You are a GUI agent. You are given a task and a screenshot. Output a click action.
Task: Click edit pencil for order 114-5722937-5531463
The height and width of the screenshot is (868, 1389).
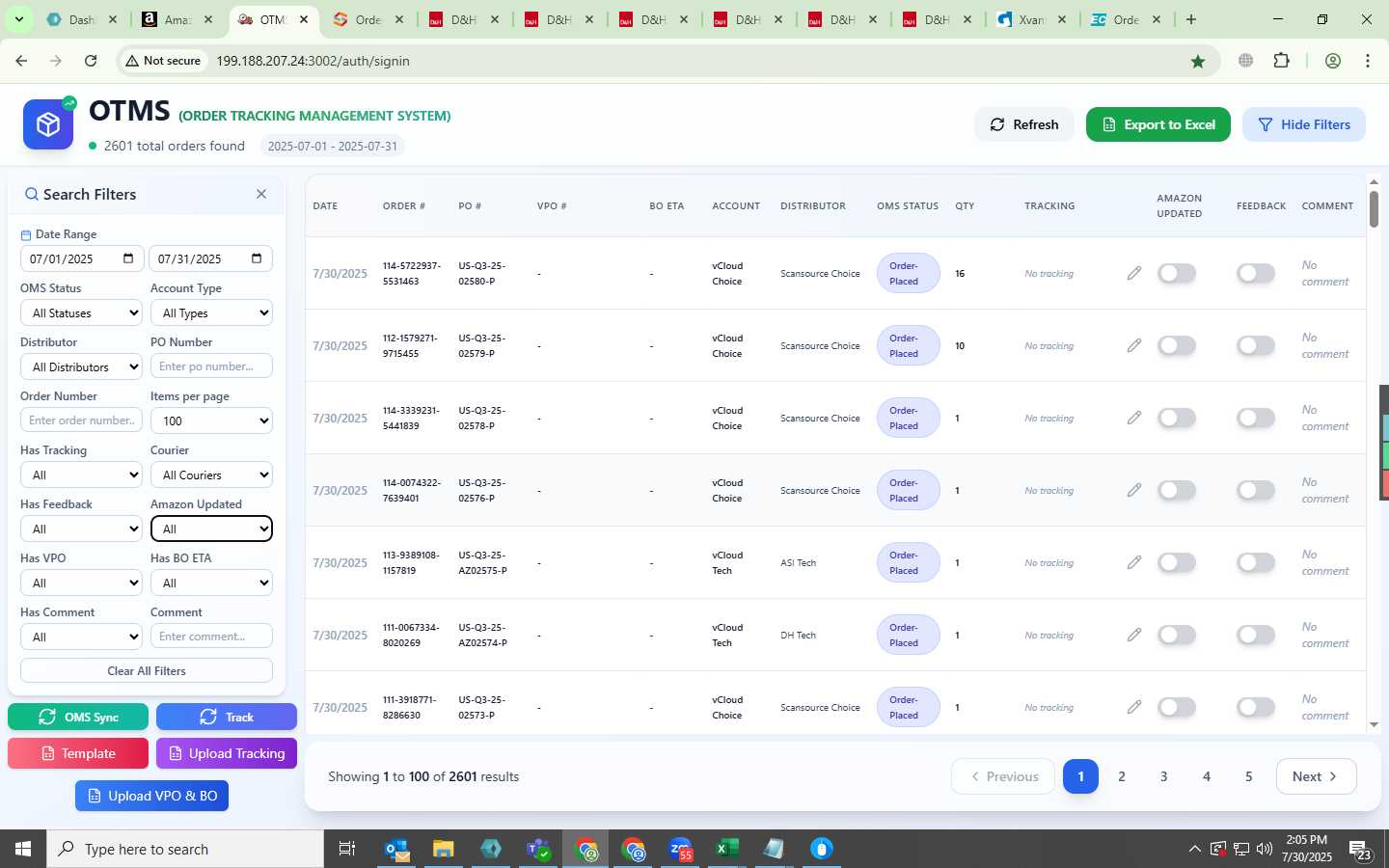click(1134, 273)
